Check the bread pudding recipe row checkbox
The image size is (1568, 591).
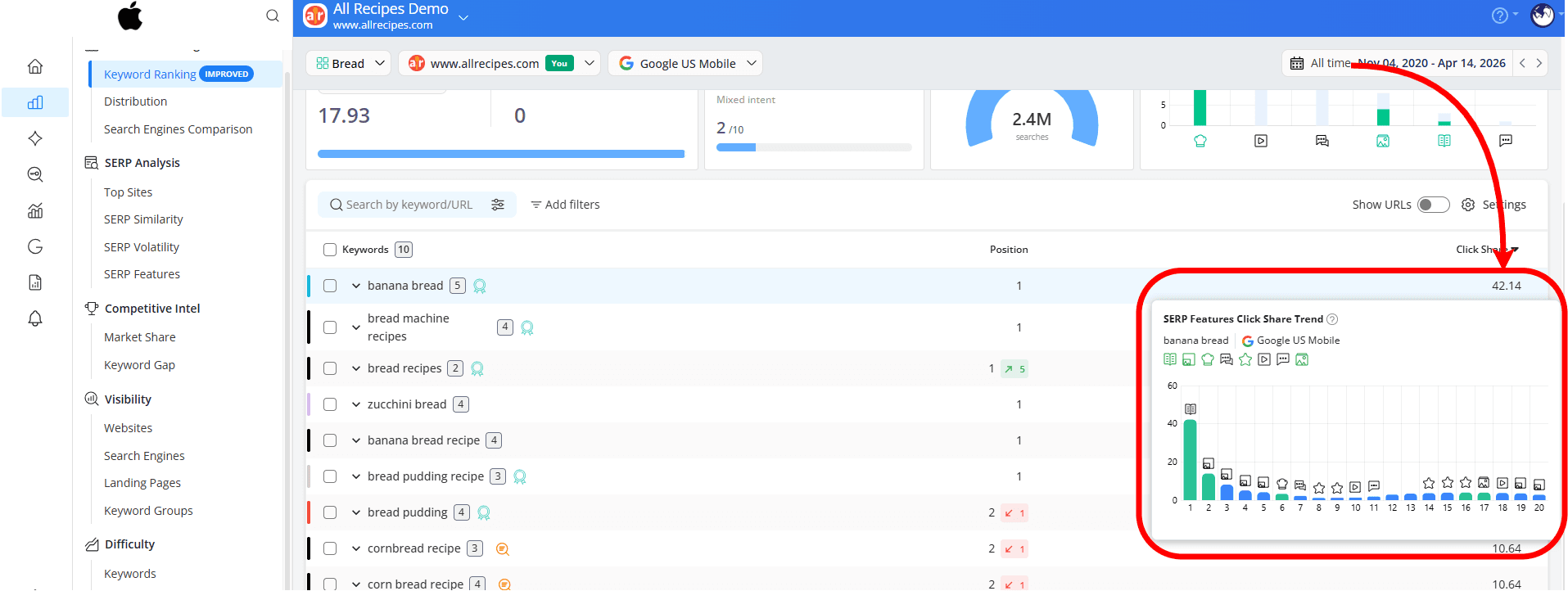coord(330,476)
